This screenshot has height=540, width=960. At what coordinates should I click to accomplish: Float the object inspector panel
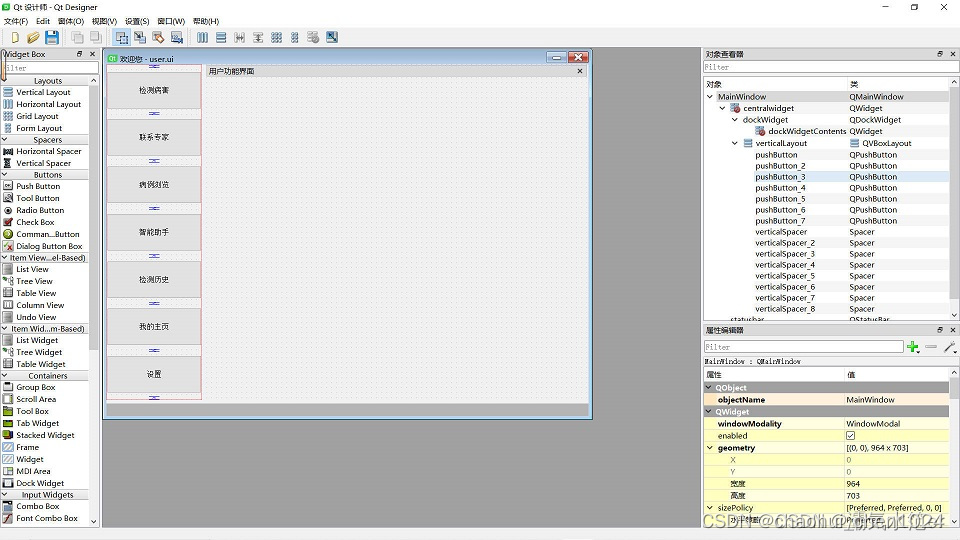click(x=940, y=54)
